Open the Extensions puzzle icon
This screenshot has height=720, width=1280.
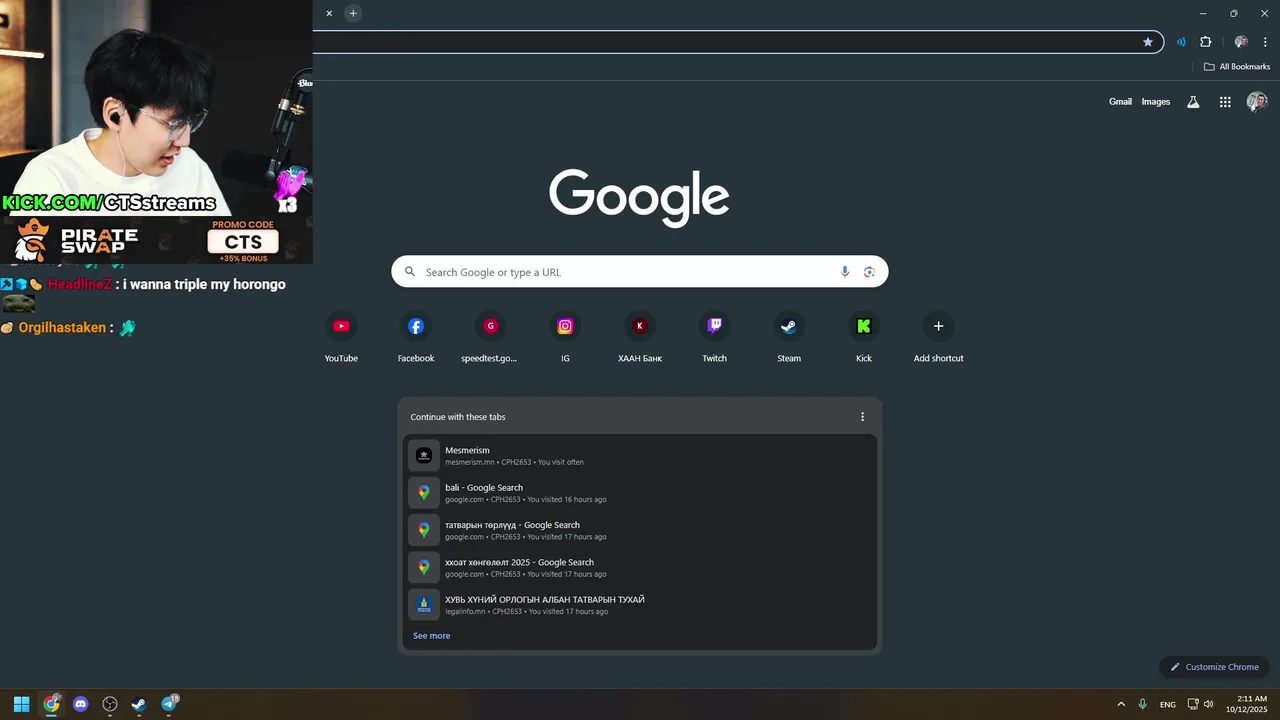(x=1206, y=42)
